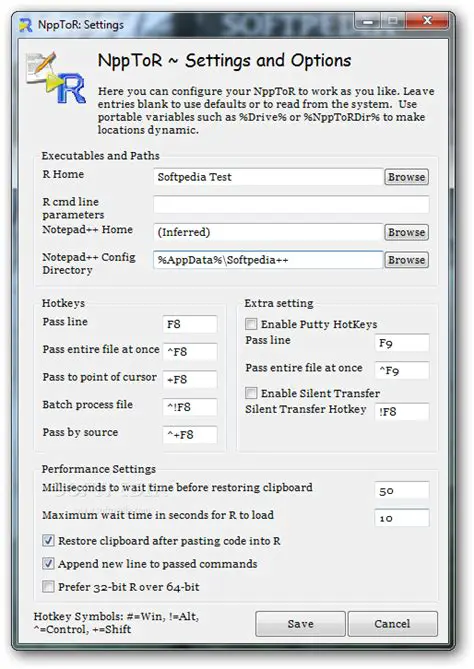Click the Notepad++ Config Directory field

point(268,260)
